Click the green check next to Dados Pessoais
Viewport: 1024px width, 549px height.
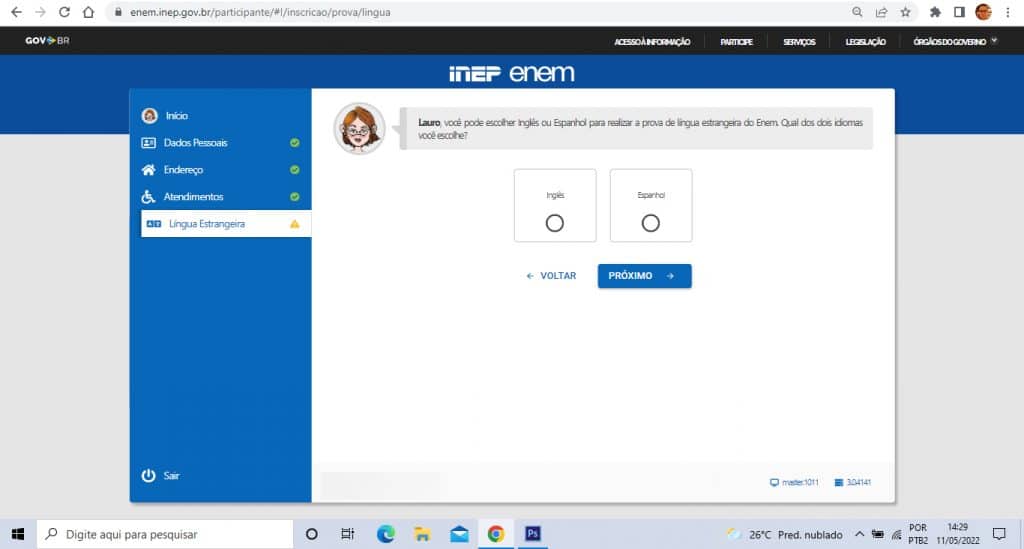click(x=295, y=143)
